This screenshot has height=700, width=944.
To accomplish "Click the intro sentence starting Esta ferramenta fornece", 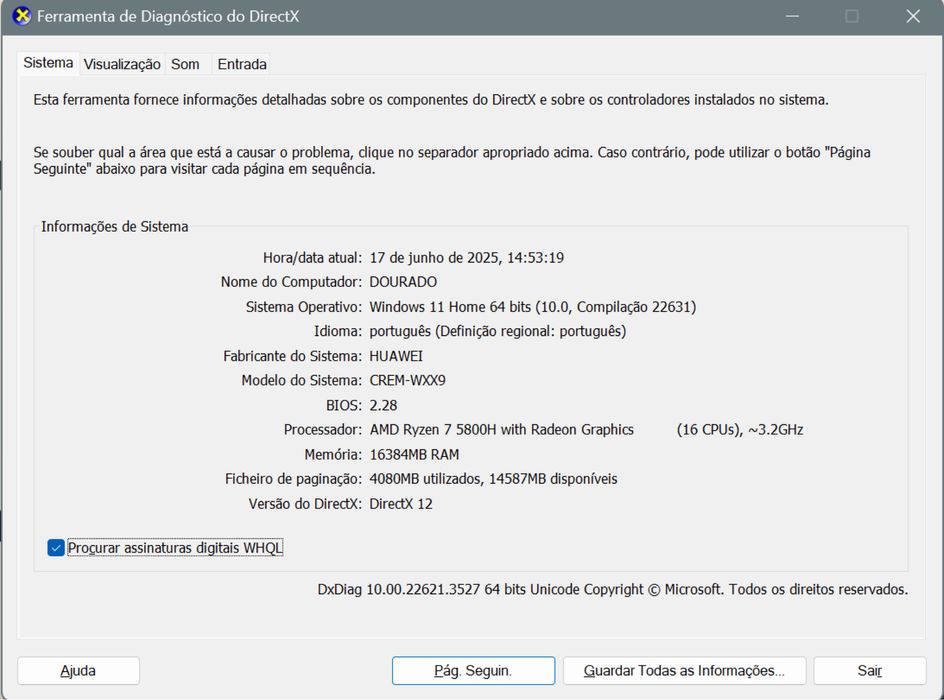I will 431,100.
